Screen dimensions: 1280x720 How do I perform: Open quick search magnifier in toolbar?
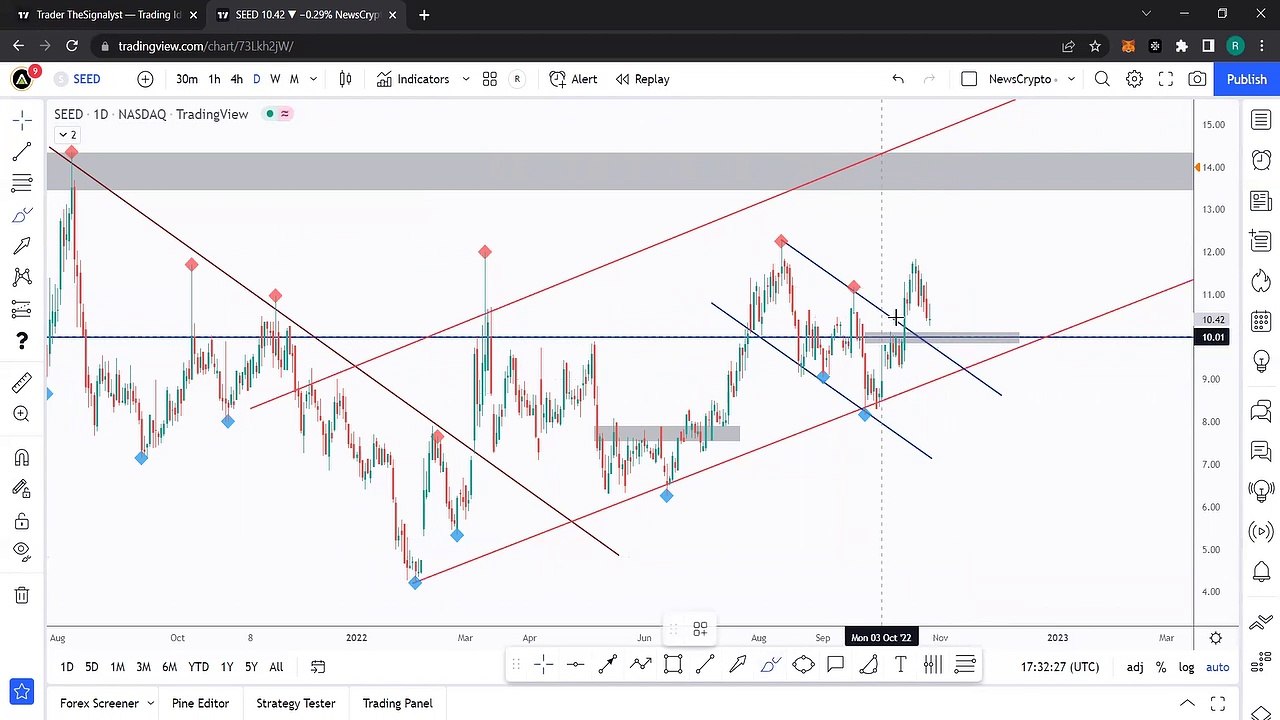pos(1102,79)
